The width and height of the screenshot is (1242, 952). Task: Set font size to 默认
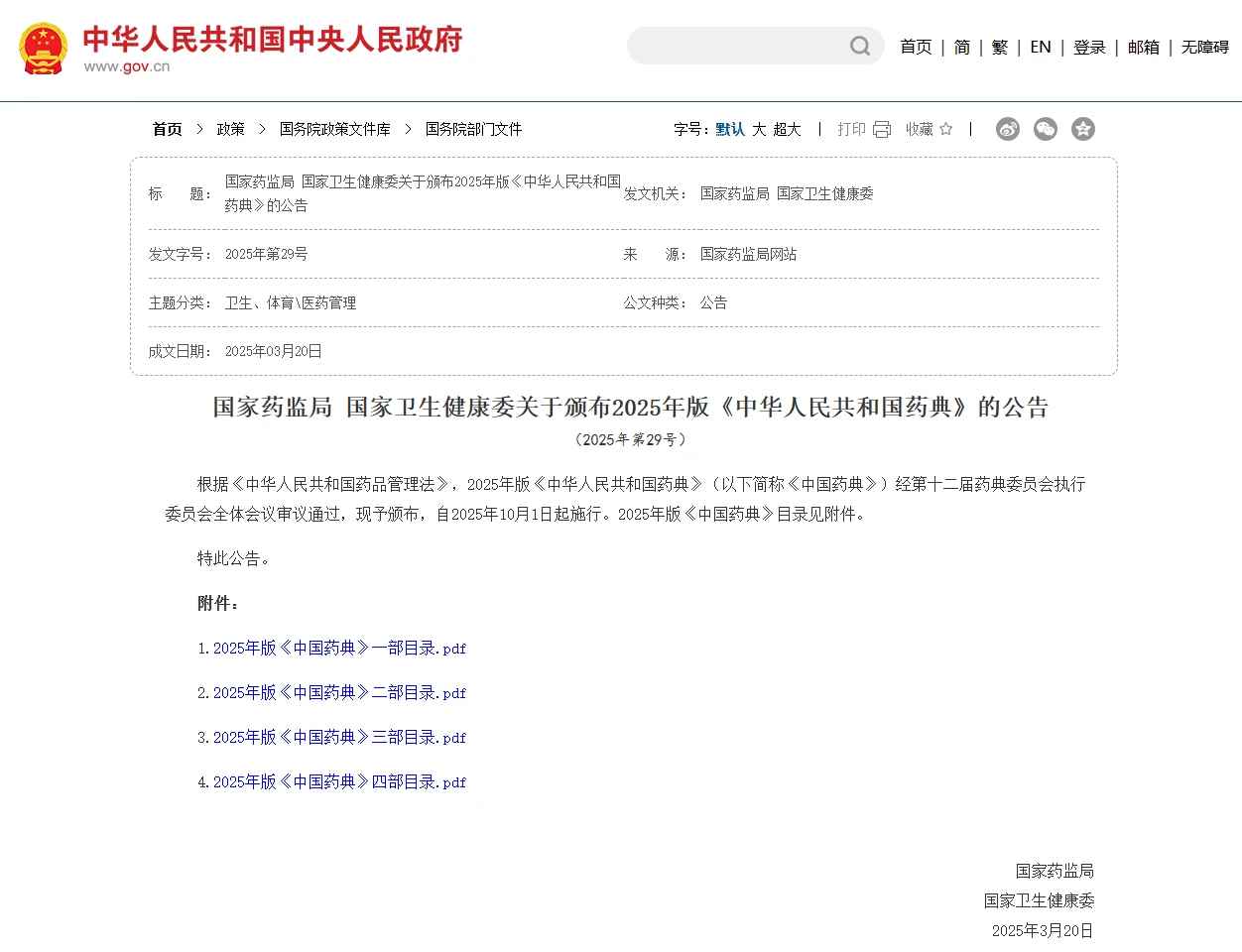coord(730,129)
